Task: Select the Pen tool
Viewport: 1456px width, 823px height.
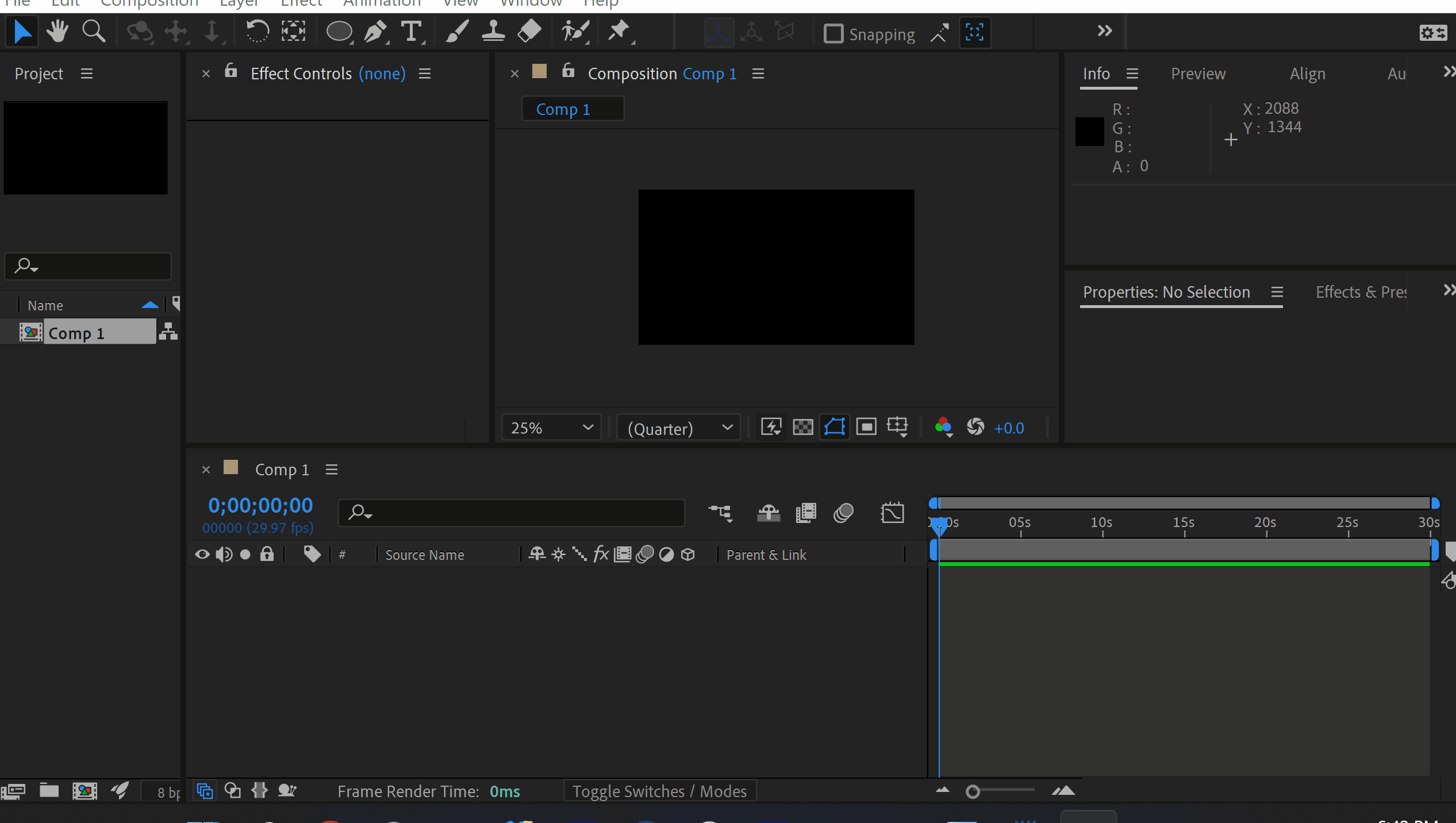Action: tap(375, 32)
